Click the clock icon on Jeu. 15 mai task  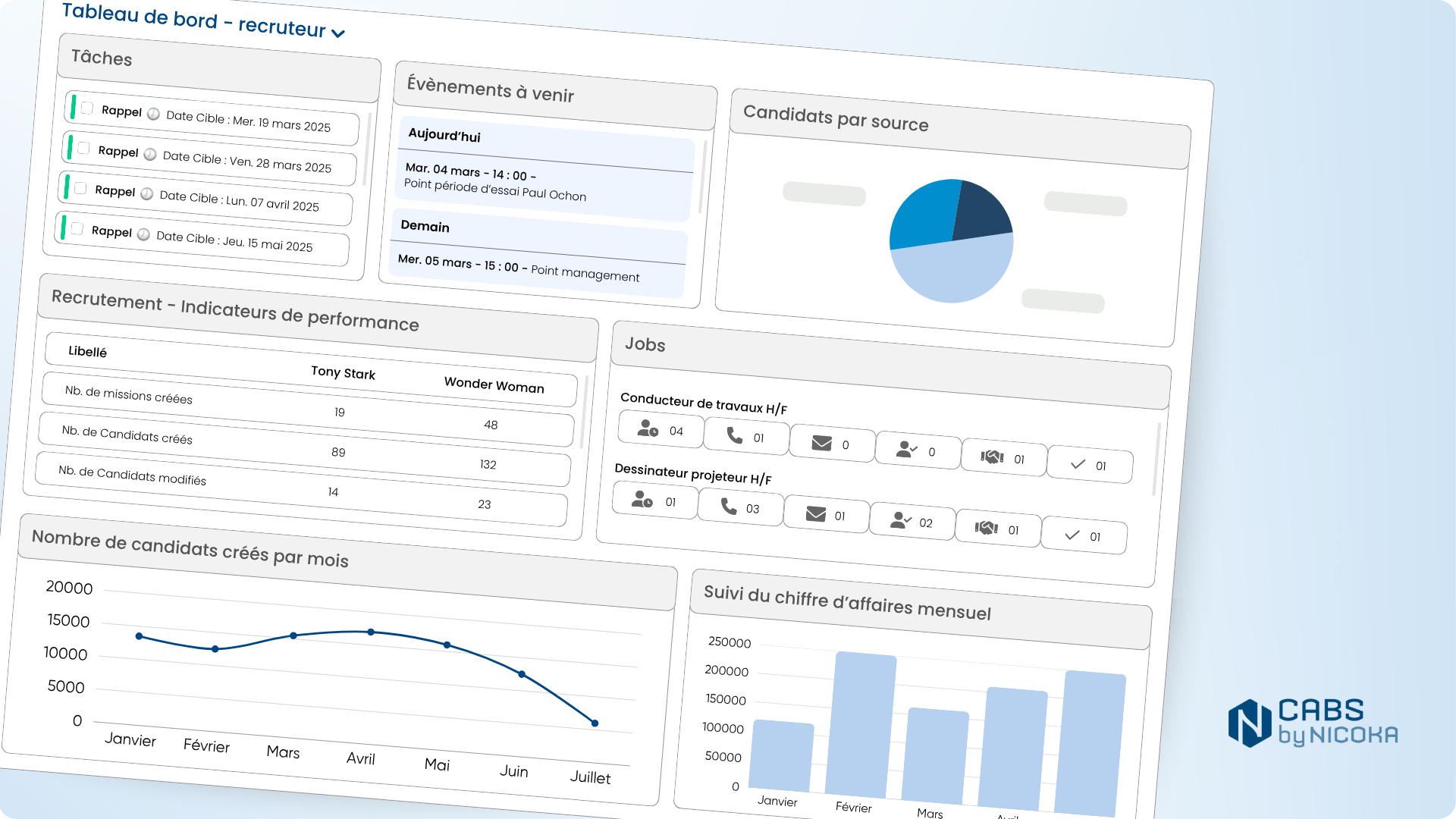tap(143, 234)
